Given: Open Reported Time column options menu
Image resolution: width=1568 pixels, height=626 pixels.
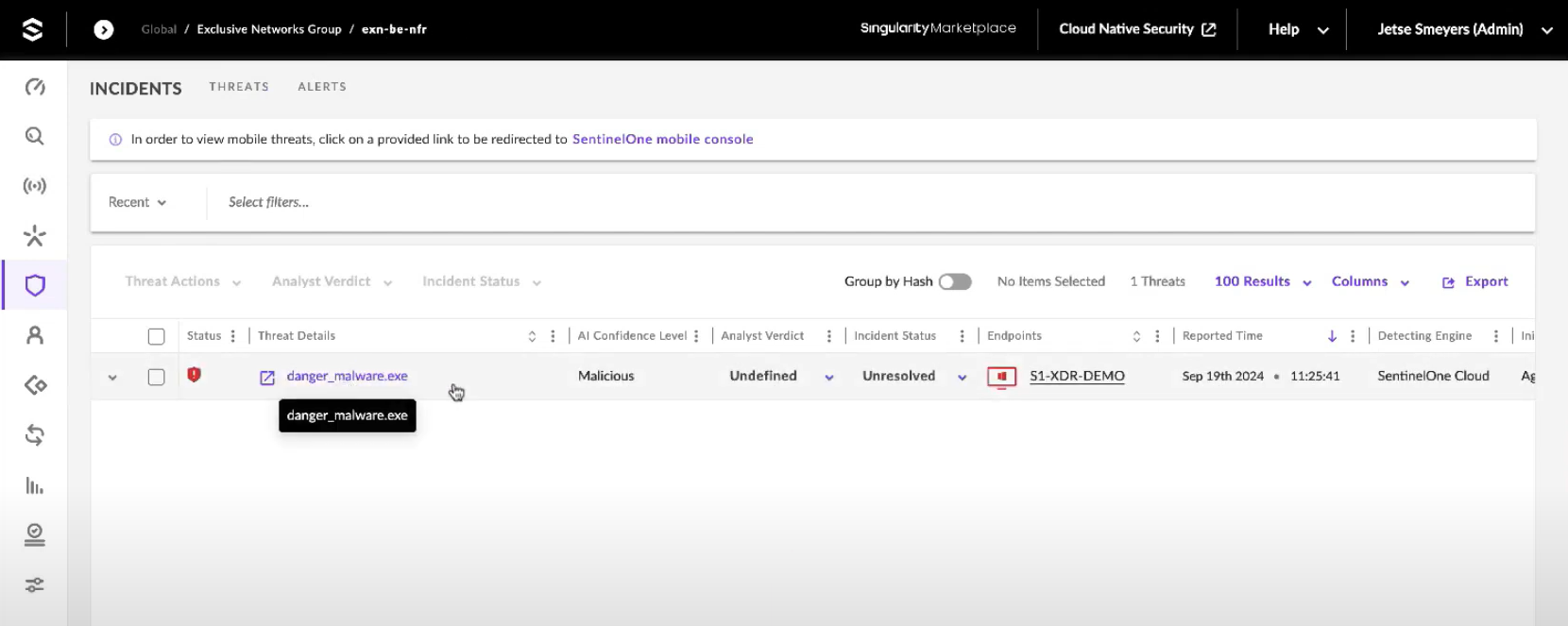Looking at the screenshot, I should [1354, 336].
